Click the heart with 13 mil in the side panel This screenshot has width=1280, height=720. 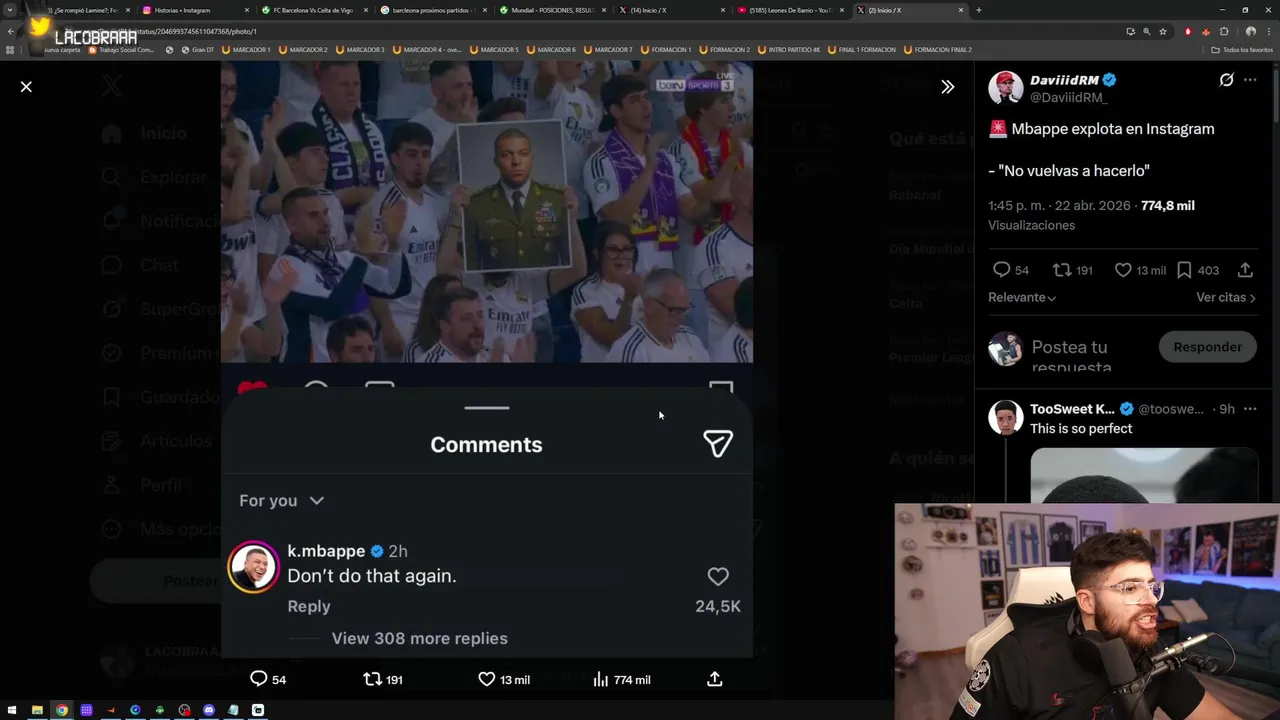1140,270
